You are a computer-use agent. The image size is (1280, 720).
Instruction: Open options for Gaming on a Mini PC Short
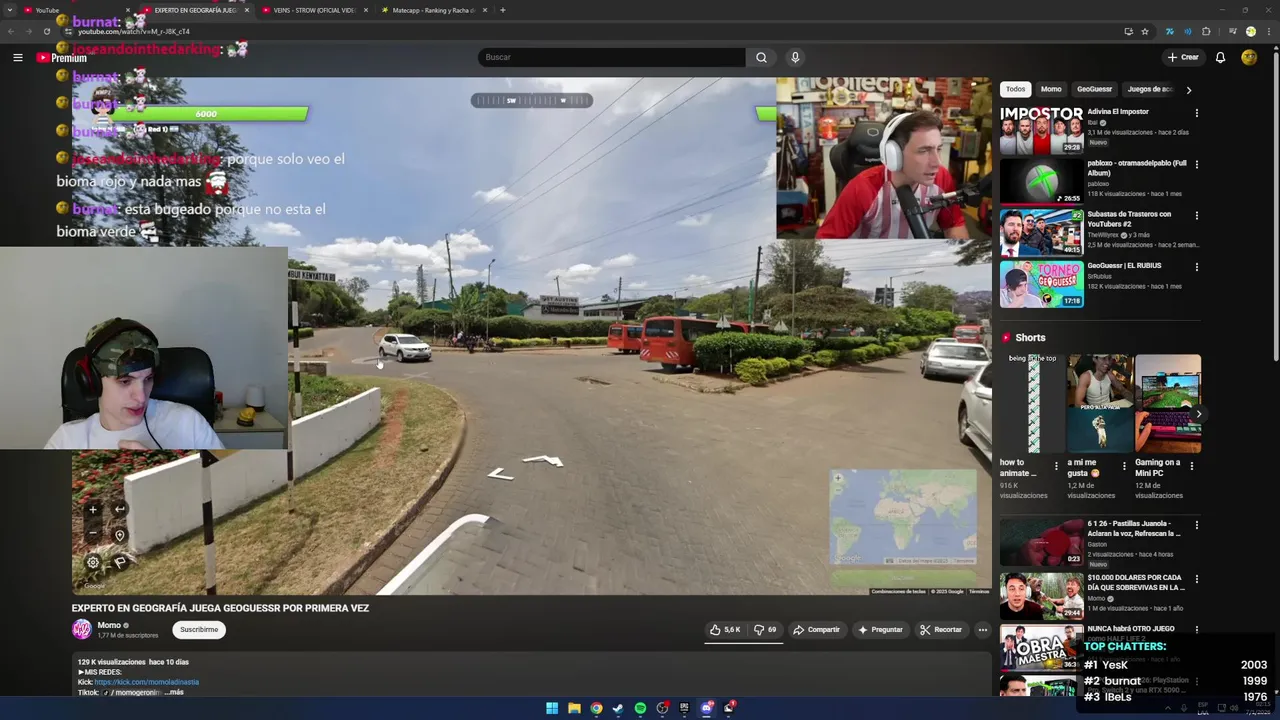click(x=1192, y=466)
